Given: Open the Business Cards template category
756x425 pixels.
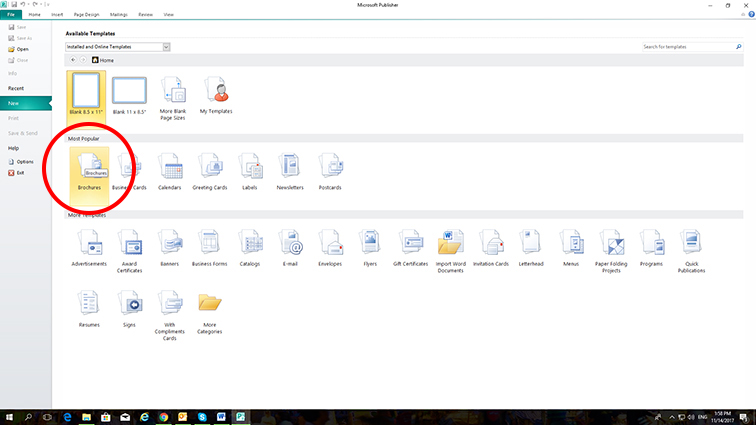Looking at the screenshot, I should [129, 171].
